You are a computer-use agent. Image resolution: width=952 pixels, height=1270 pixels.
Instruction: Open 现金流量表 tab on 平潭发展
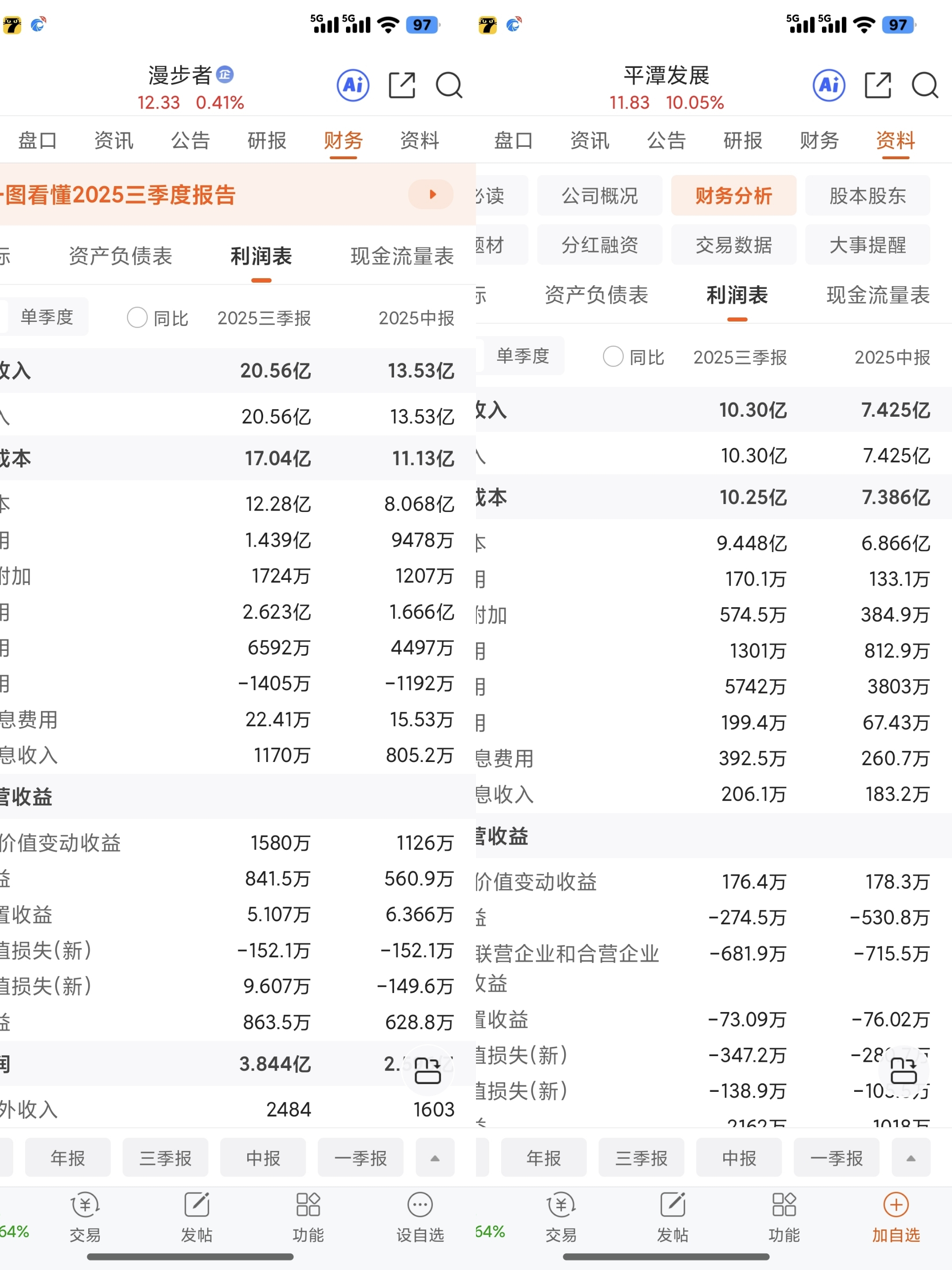[x=878, y=295]
